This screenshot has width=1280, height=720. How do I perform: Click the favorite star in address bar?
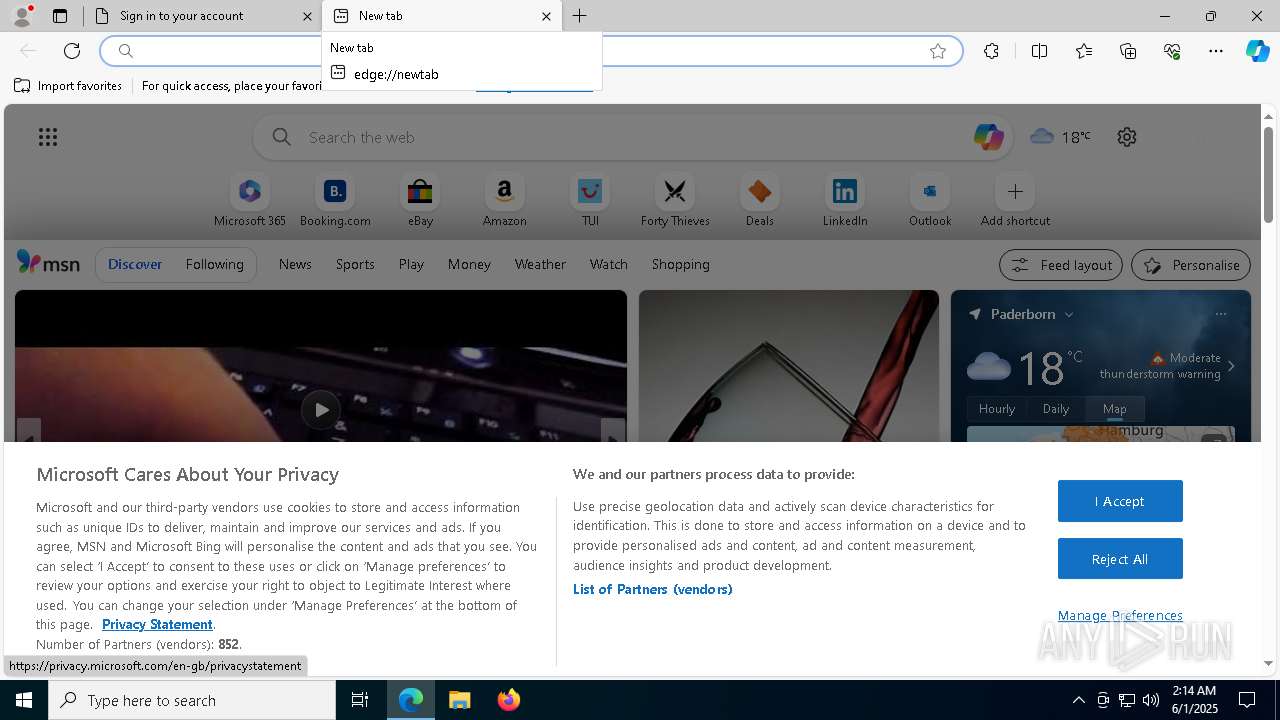938,51
